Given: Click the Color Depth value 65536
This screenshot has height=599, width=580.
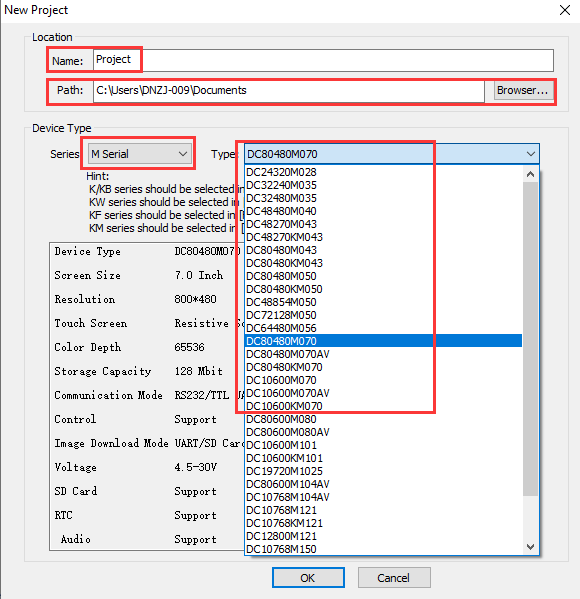Looking at the screenshot, I should (x=189, y=347).
